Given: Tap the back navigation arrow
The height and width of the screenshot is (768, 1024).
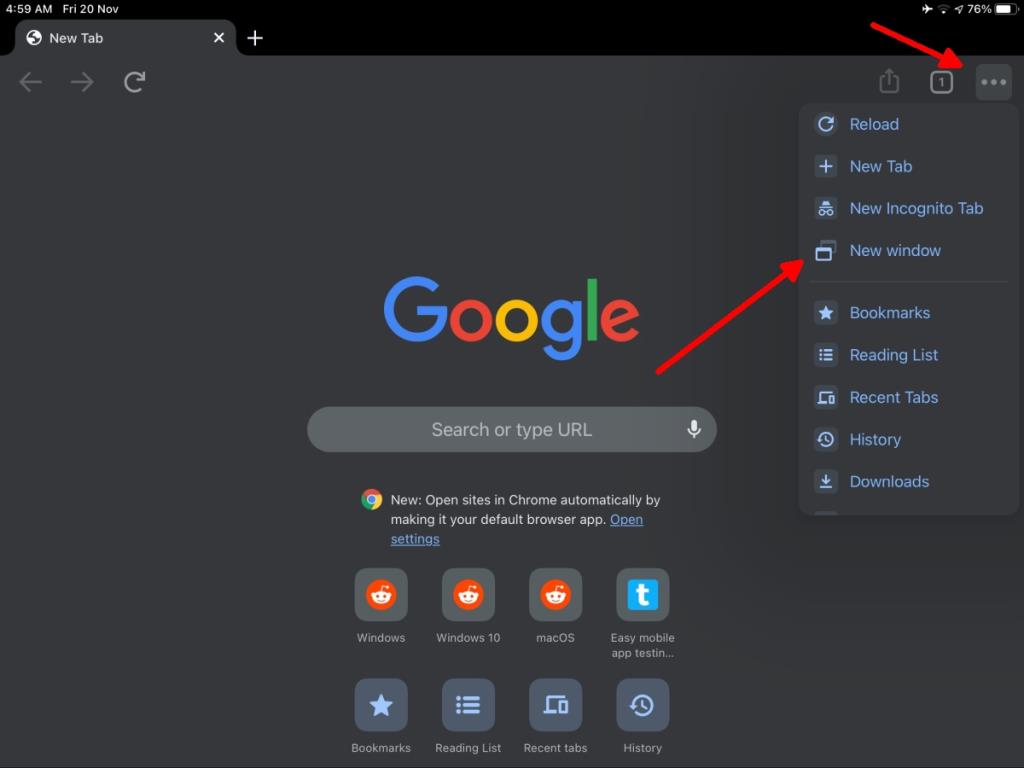Looking at the screenshot, I should tap(30, 81).
